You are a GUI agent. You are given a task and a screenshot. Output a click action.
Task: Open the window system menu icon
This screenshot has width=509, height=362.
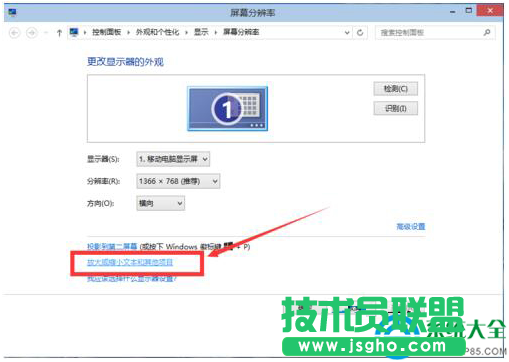click(x=13, y=13)
